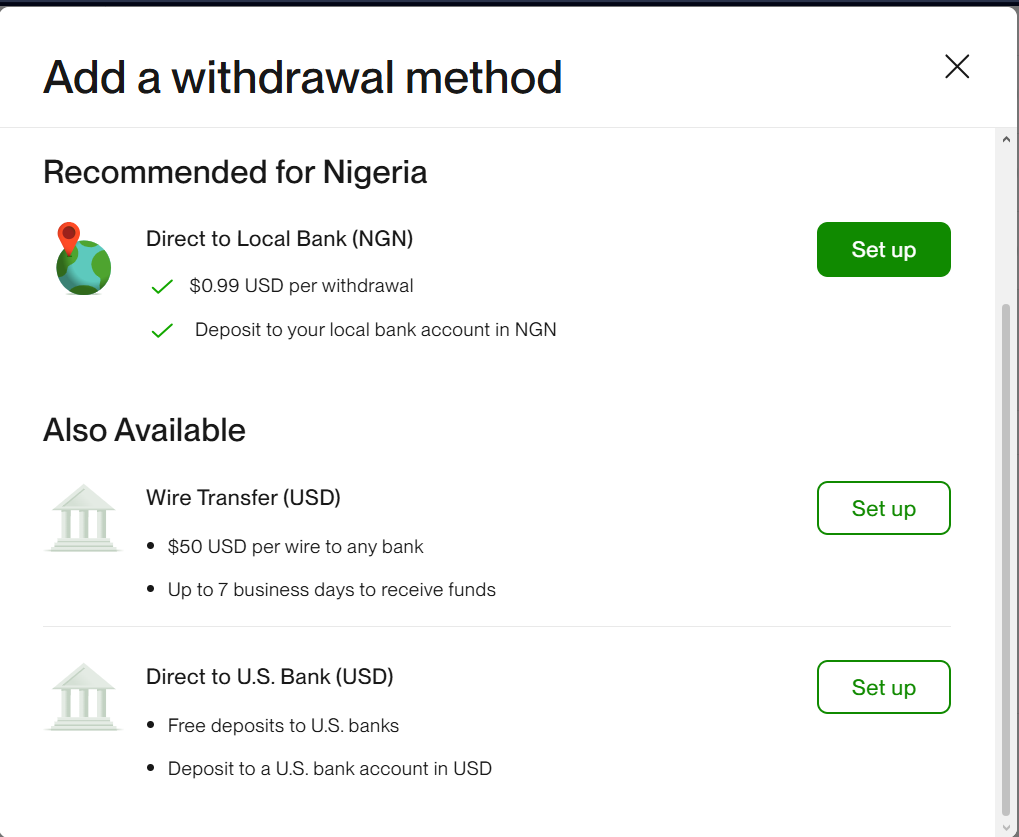Click the Up to 7 business days text
The width and height of the screenshot is (1019, 837).
pos(331,590)
